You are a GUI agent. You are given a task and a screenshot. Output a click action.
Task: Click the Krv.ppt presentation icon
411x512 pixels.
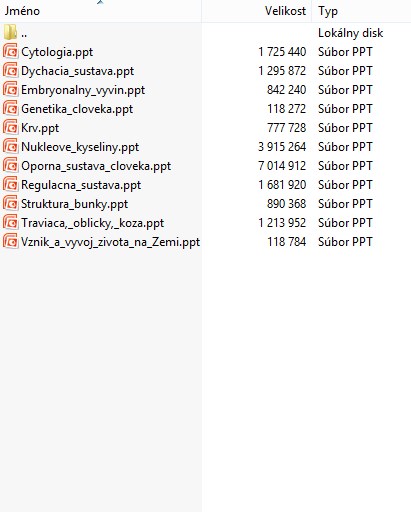(x=10, y=128)
